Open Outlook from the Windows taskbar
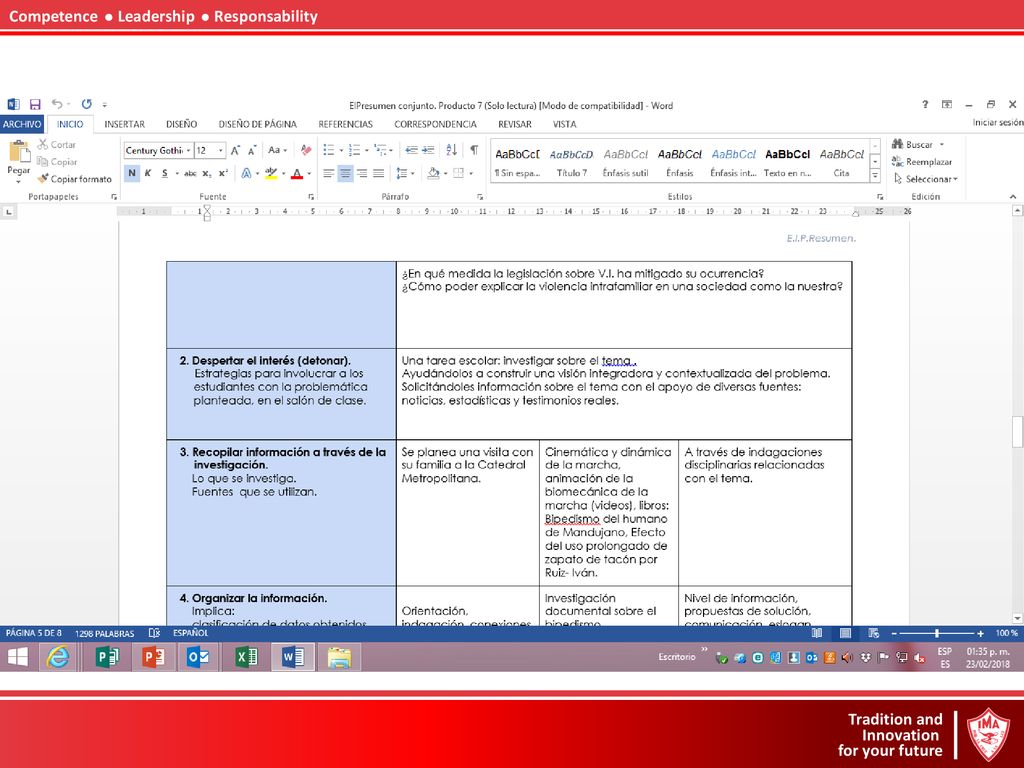The image size is (1024, 768). click(x=198, y=656)
